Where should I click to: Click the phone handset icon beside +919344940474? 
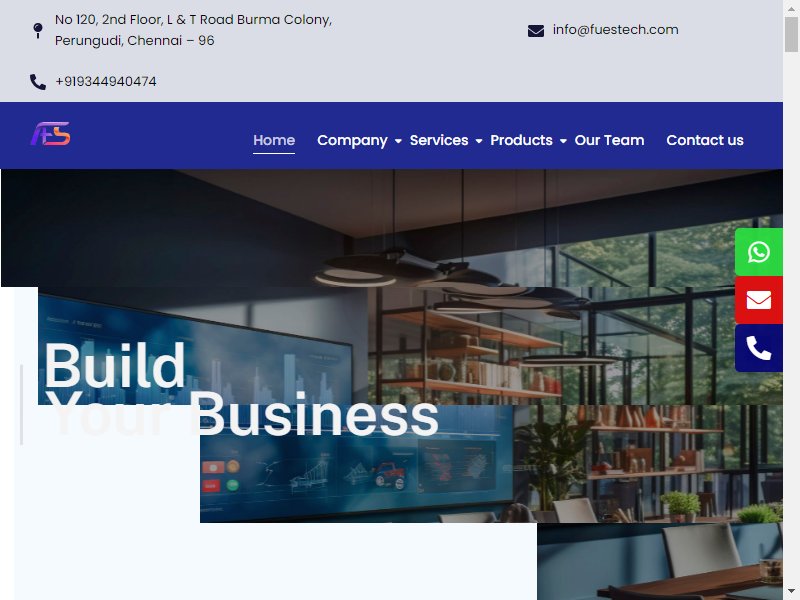pos(38,82)
